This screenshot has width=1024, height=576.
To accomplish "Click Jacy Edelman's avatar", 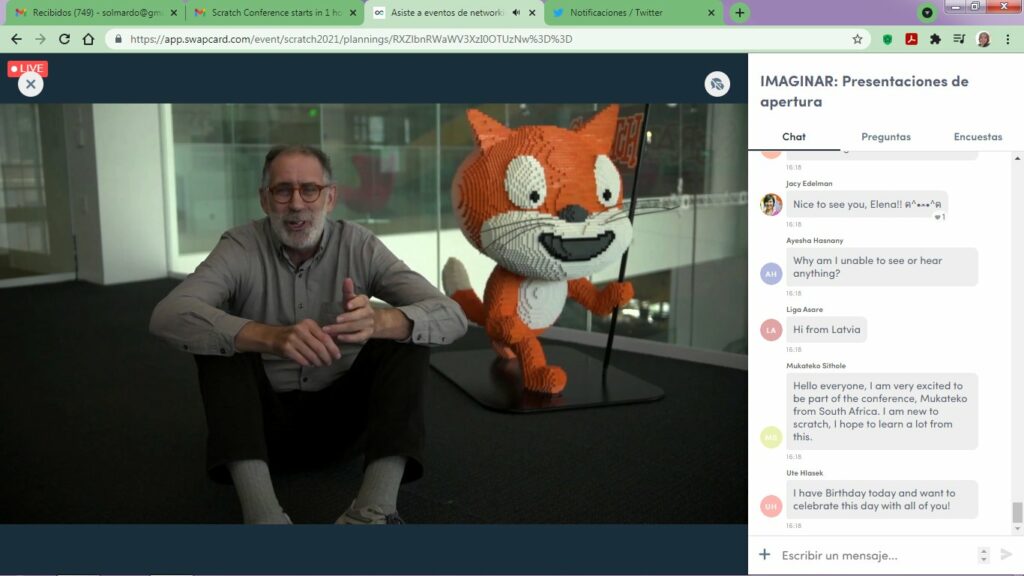I will [771, 204].
